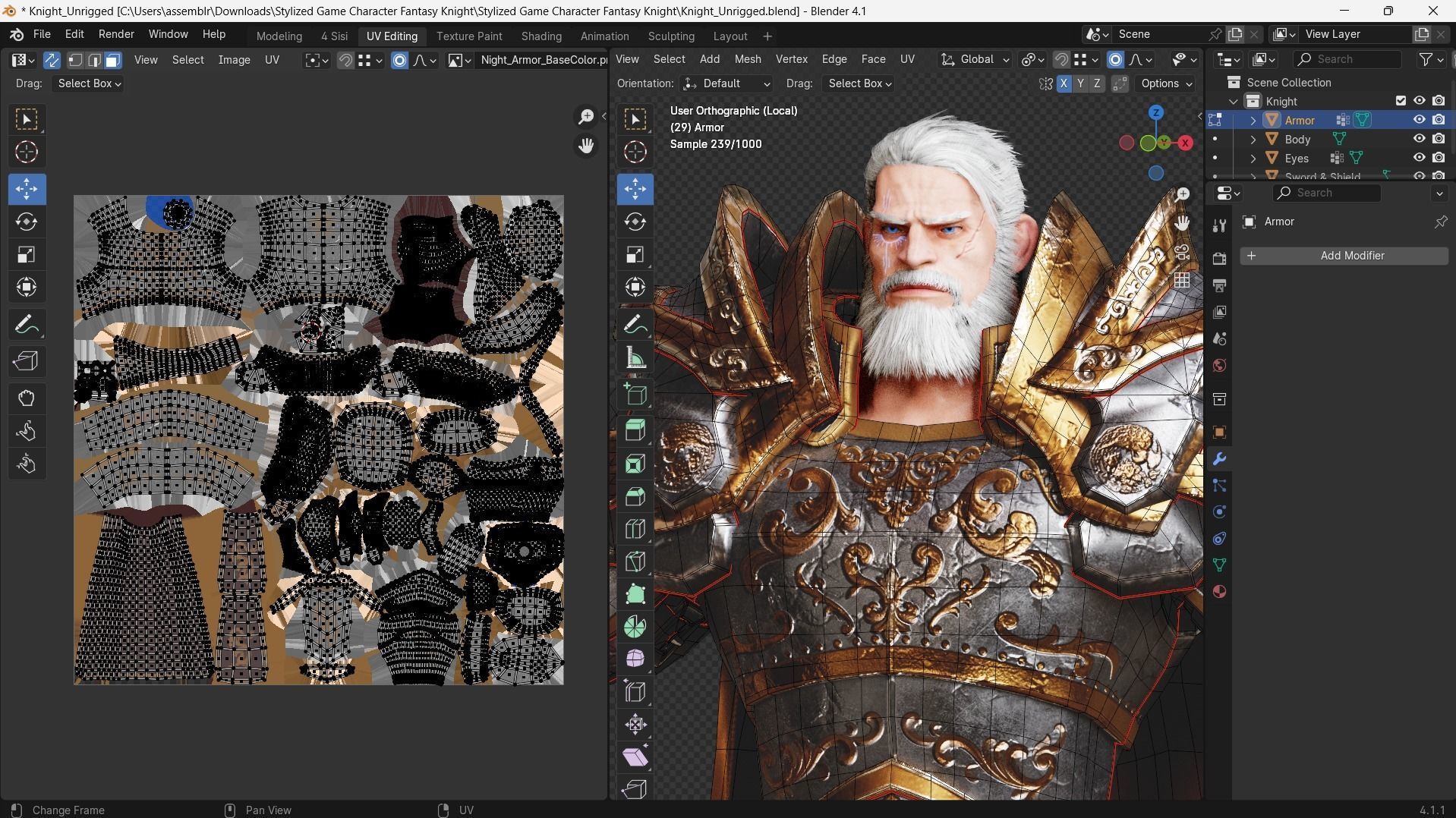Click the Night_Armor_BaseColor image name field
The height and width of the screenshot is (818, 1456).
pyautogui.click(x=544, y=60)
